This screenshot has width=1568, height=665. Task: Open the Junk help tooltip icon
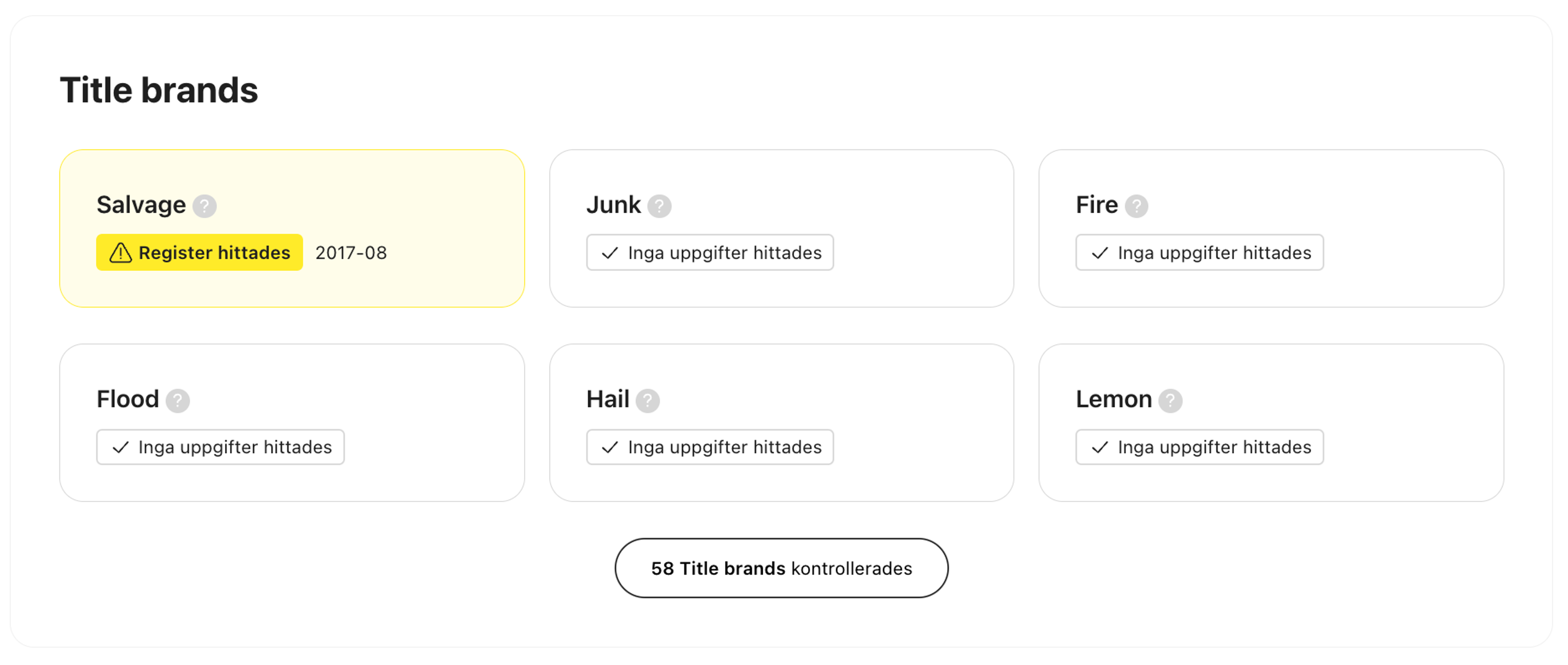pos(659,206)
